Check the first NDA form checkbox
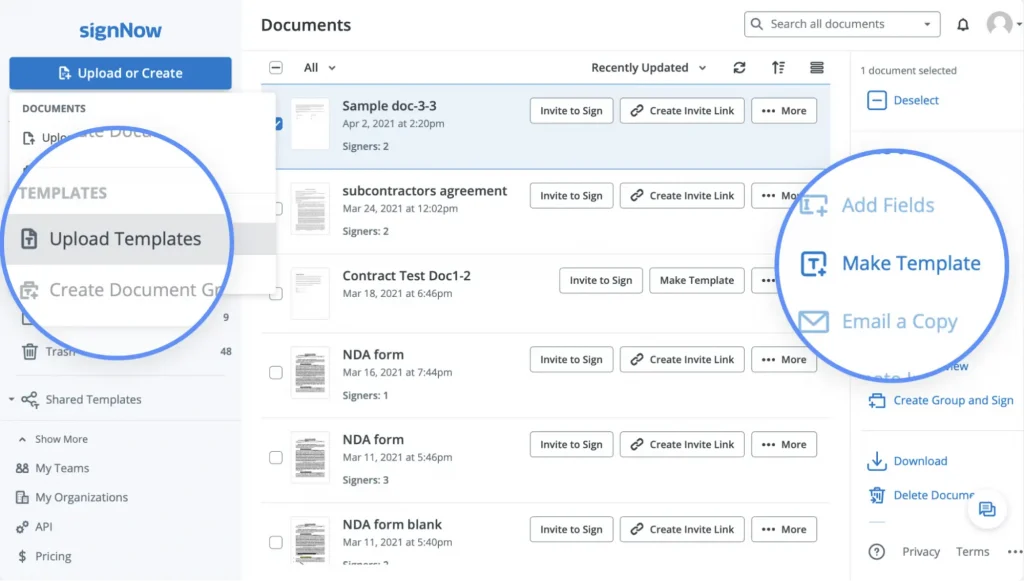1024x581 pixels. coord(276,373)
